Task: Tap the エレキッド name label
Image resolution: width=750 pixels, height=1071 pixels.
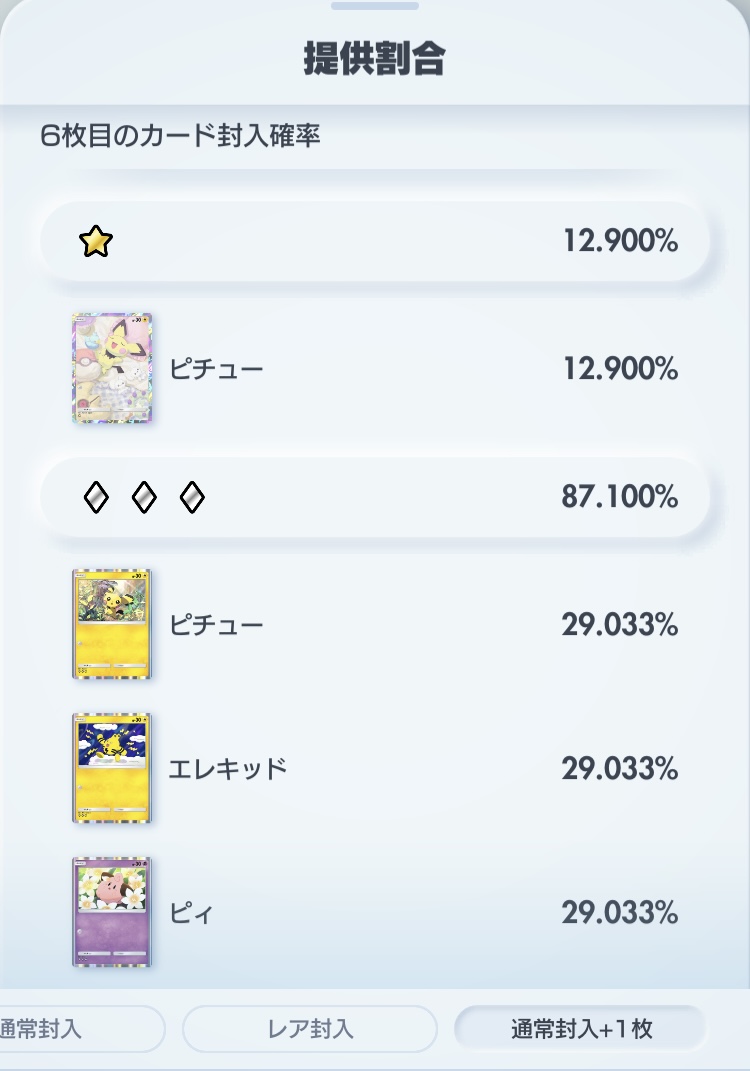Action: coord(227,769)
